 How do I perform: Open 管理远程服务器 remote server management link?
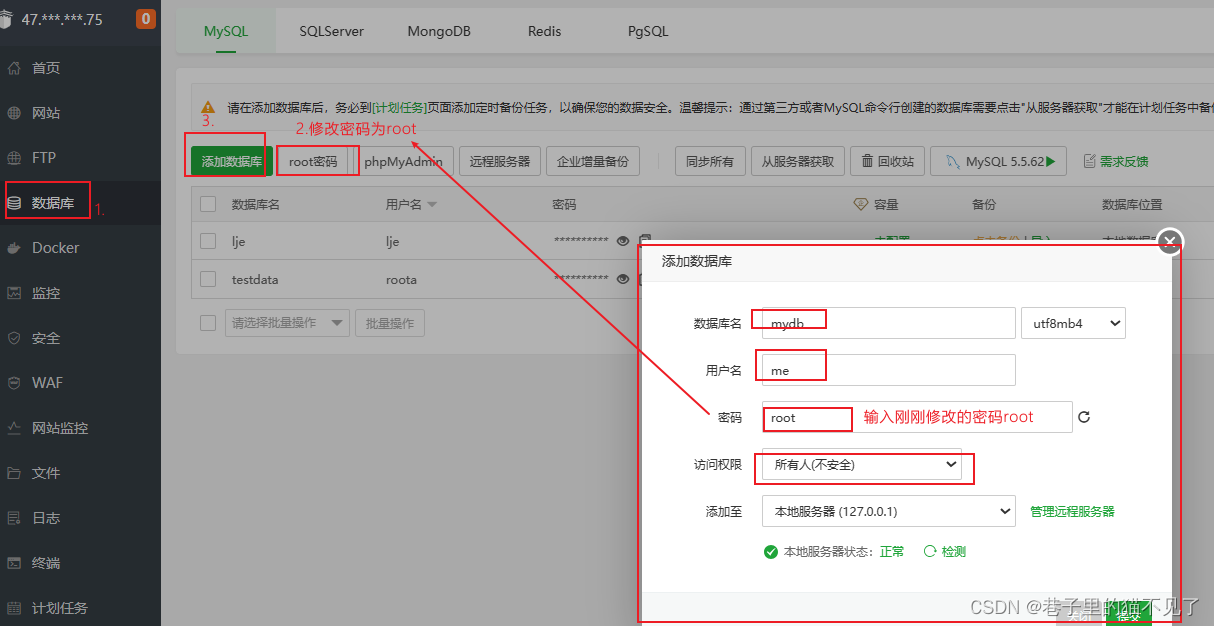point(1071,511)
